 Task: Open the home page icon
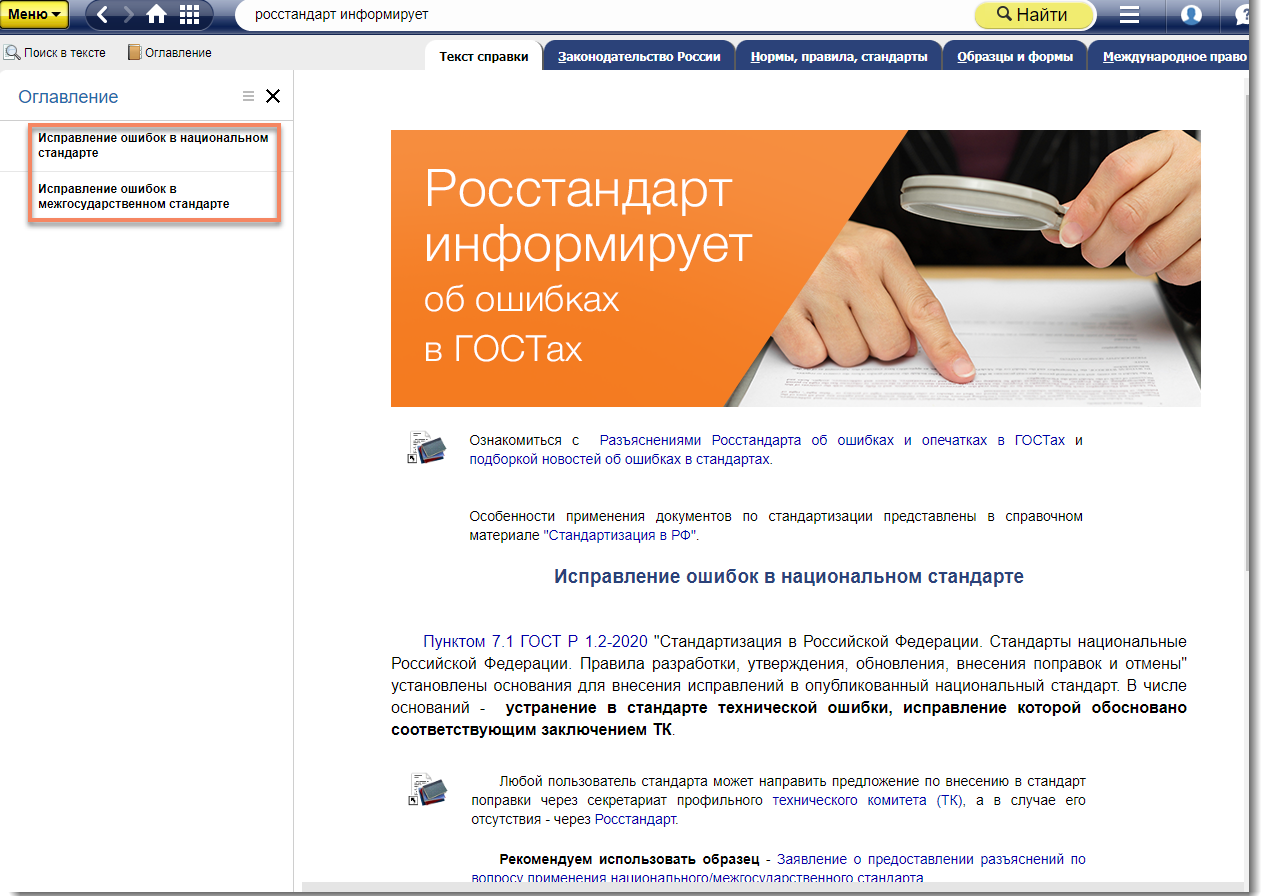(x=157, y=15)
